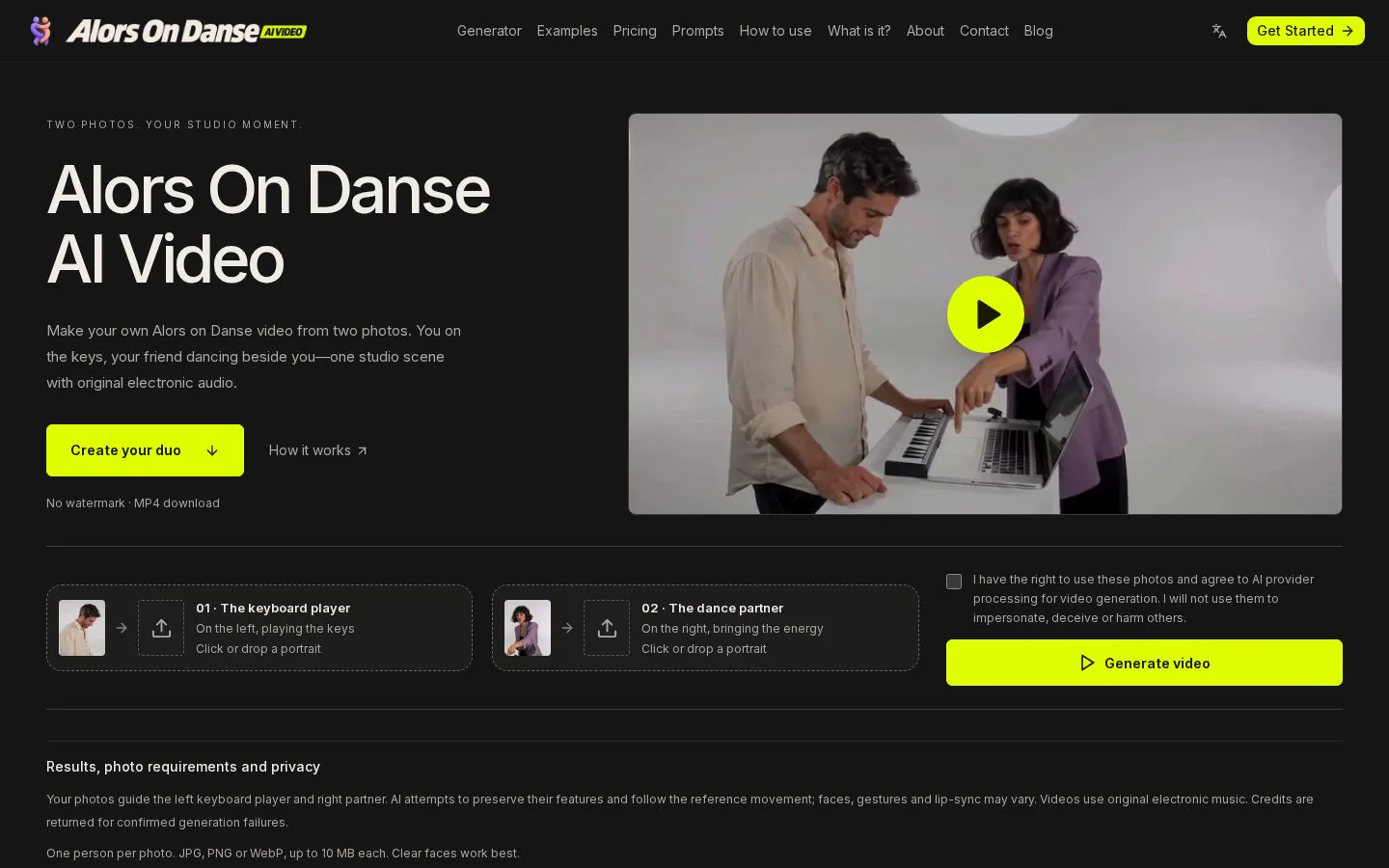
Task: Click the Generate video button
Action: (1144, 663)
